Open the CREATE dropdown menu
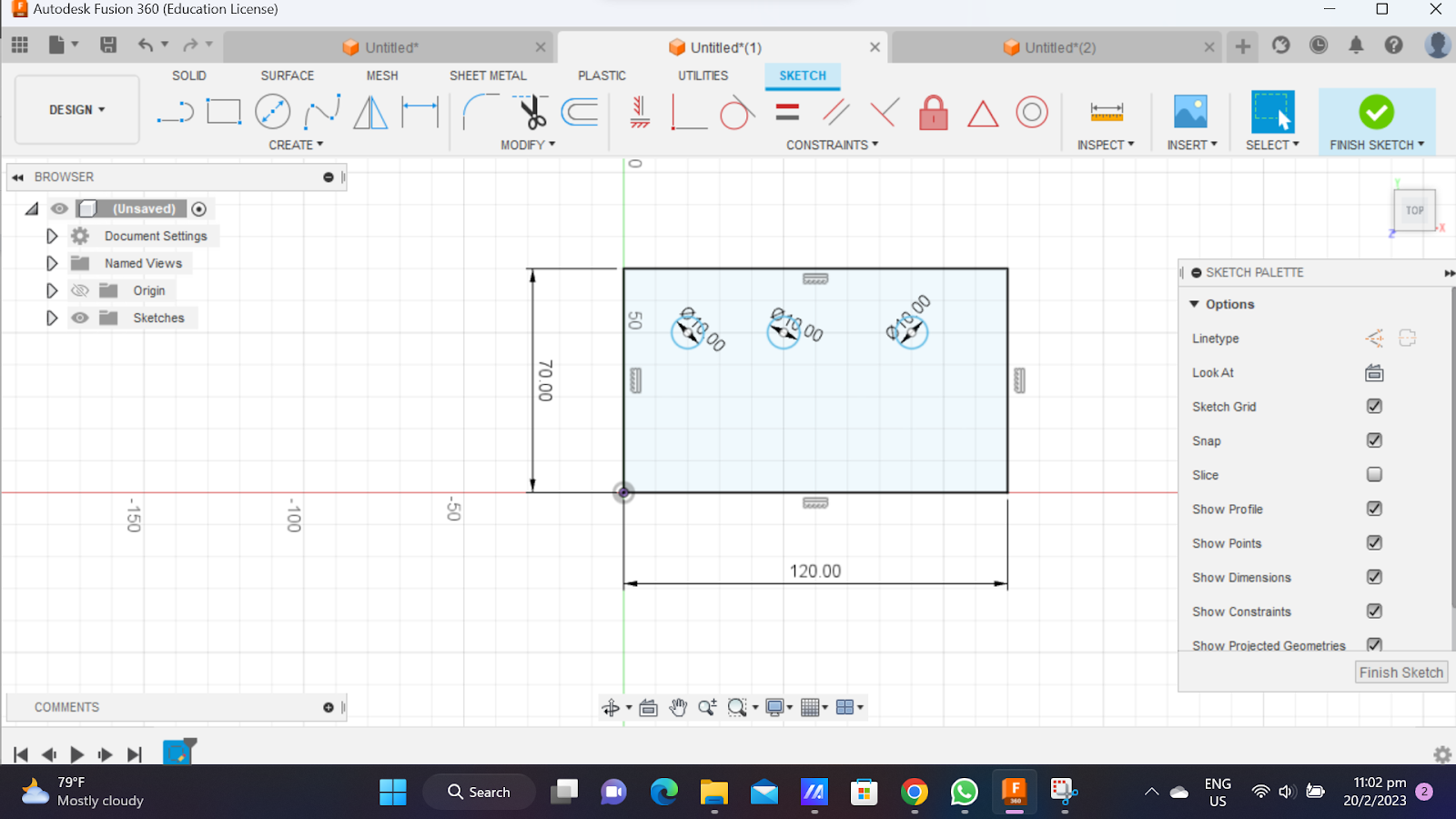This screenshot has height=819, width=1456. 296,145
